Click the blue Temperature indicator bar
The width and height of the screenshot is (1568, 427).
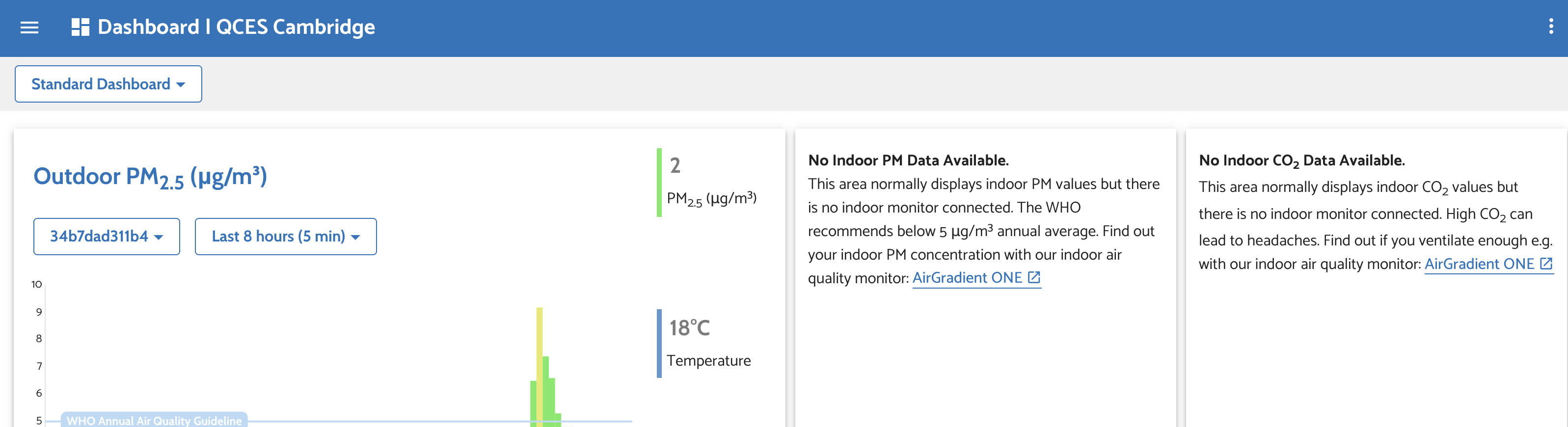(659, 343)
